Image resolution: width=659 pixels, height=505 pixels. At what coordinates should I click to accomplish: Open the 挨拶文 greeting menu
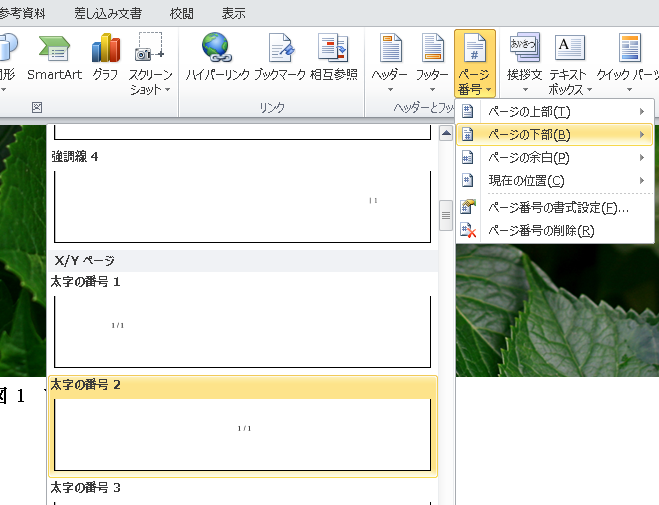(x=525, y=63)
